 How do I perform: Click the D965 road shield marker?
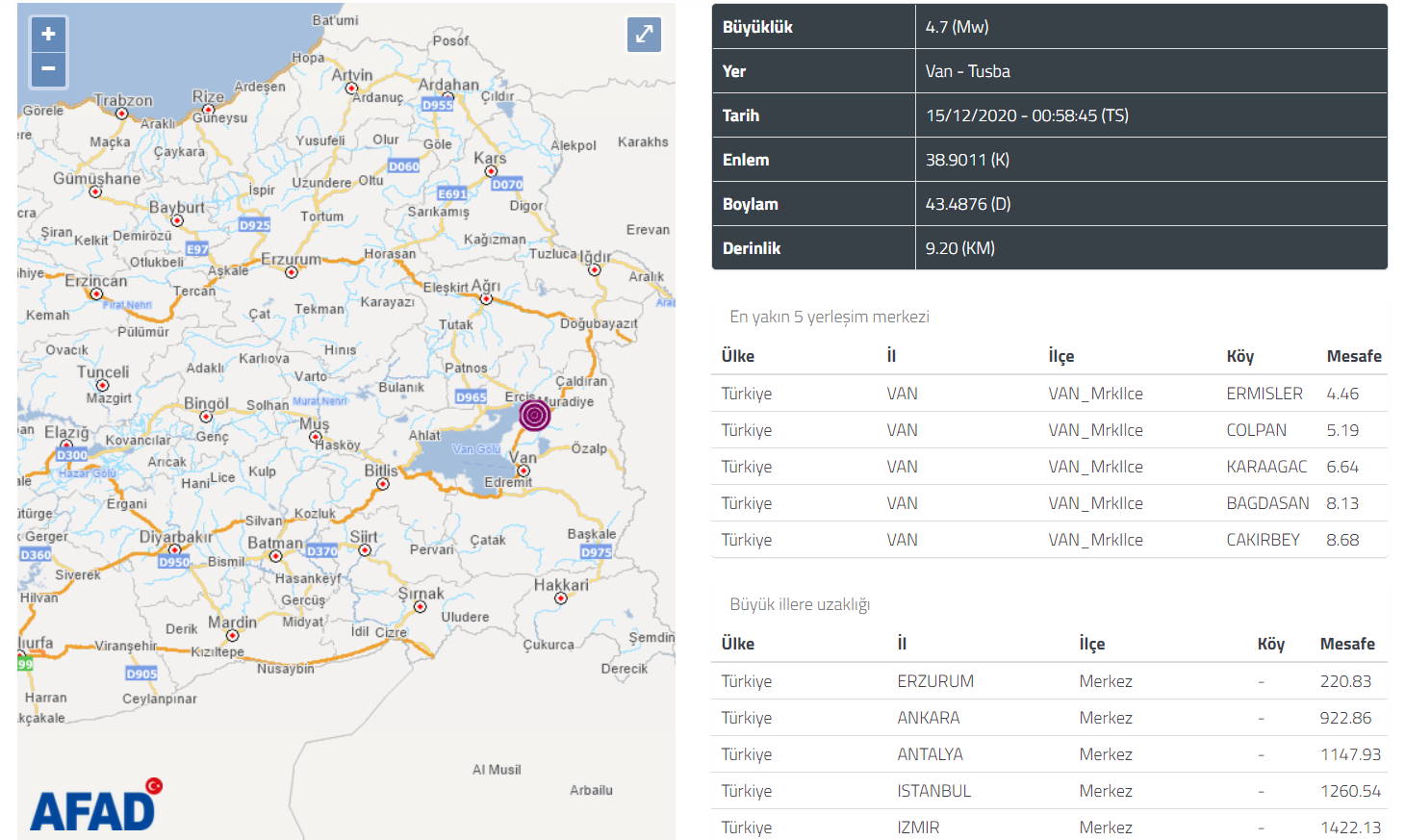[x=471, y=396]
